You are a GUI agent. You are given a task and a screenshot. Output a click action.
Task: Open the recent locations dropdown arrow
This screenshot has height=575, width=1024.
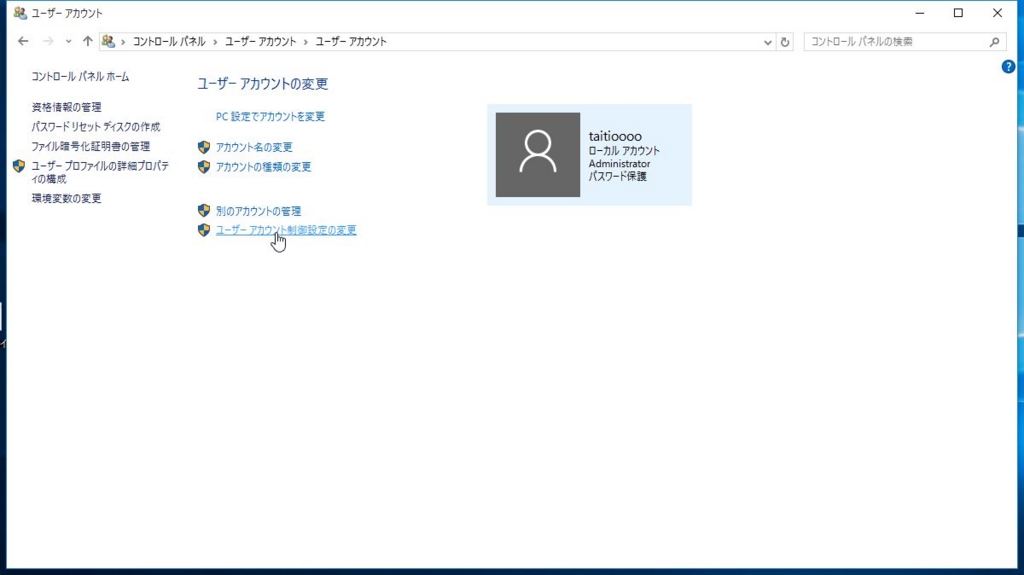[68, 41]
